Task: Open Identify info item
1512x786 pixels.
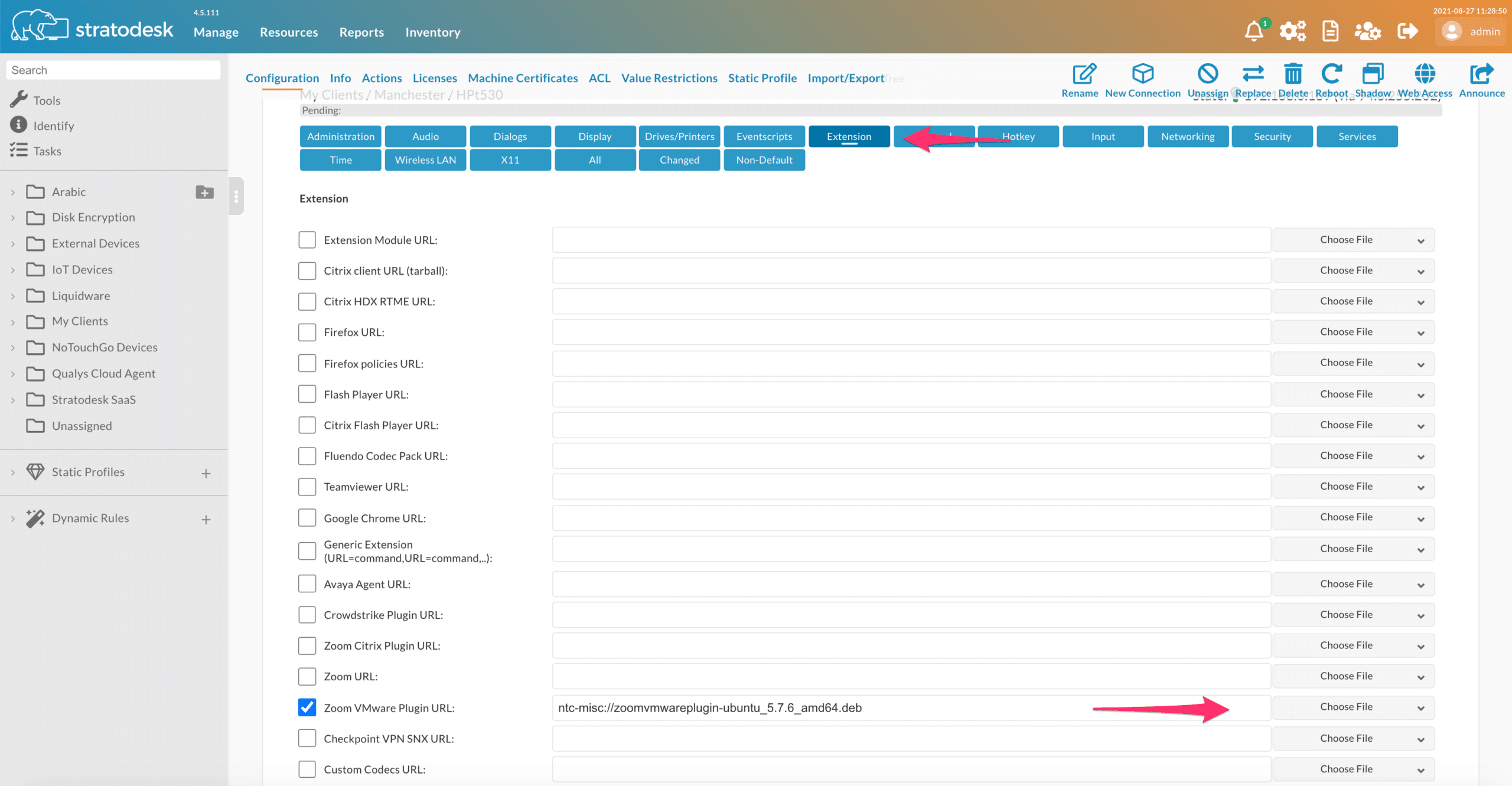Action: click(42, 125)
